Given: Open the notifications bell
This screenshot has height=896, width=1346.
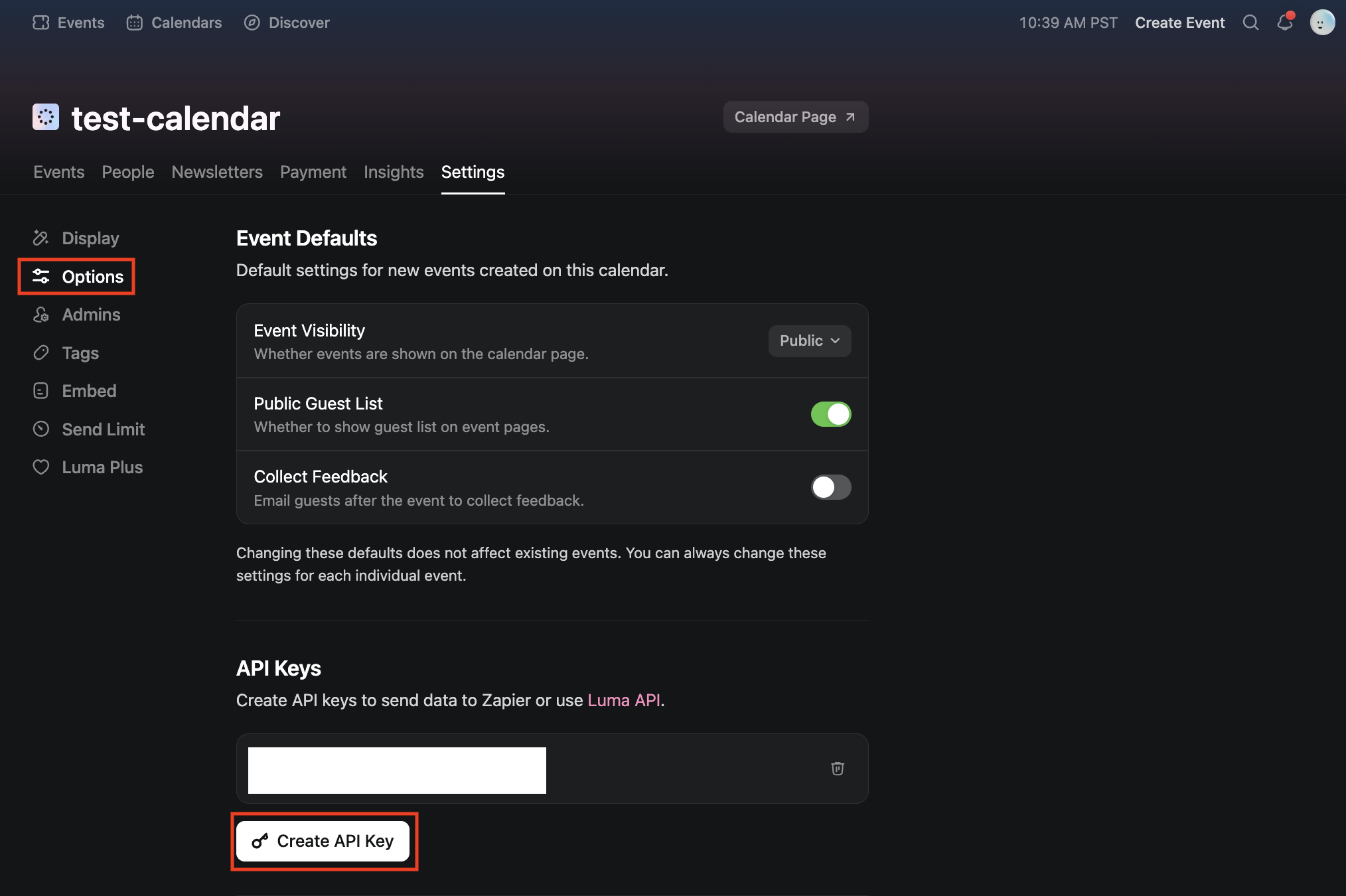Looking at the screenshot, I should pos(1285,23).
